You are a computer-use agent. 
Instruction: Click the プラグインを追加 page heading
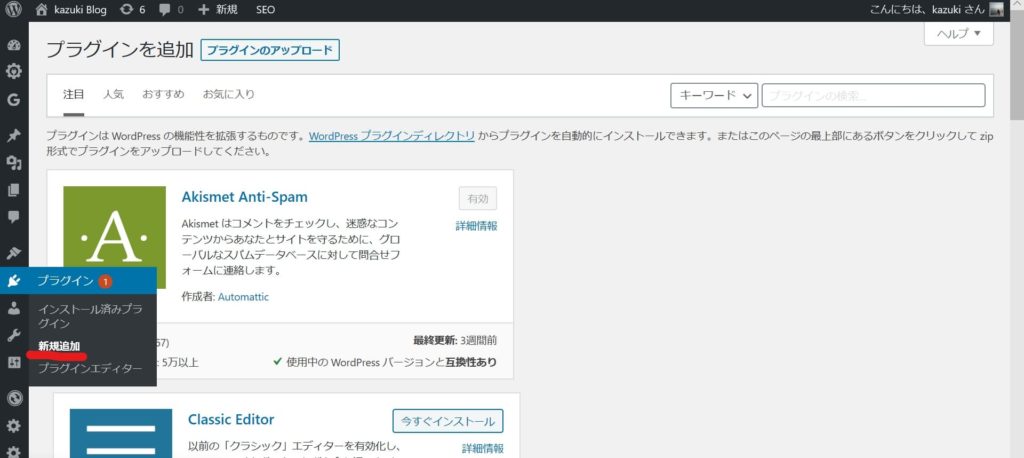(x=120, y=50)
